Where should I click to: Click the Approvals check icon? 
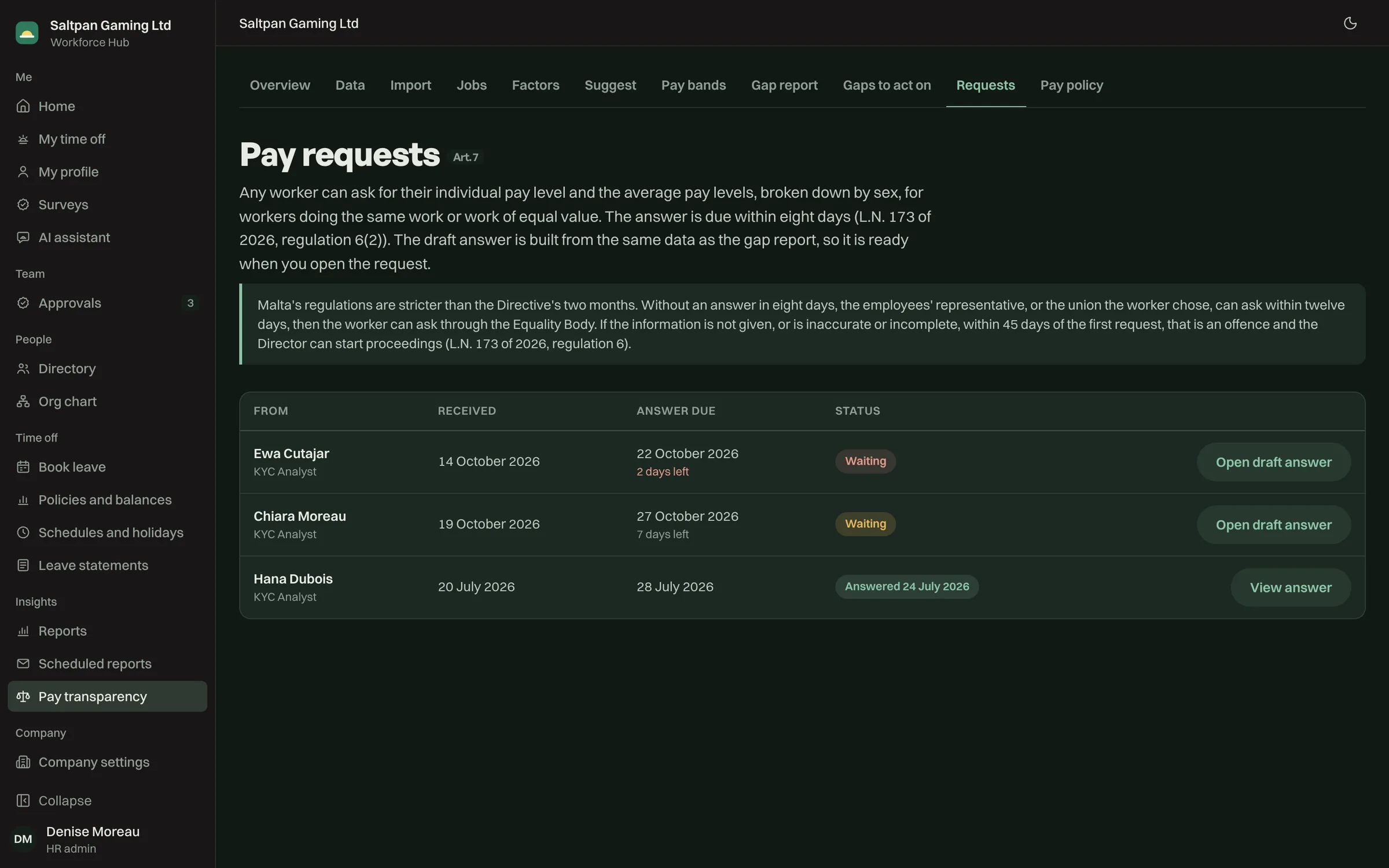23,303
